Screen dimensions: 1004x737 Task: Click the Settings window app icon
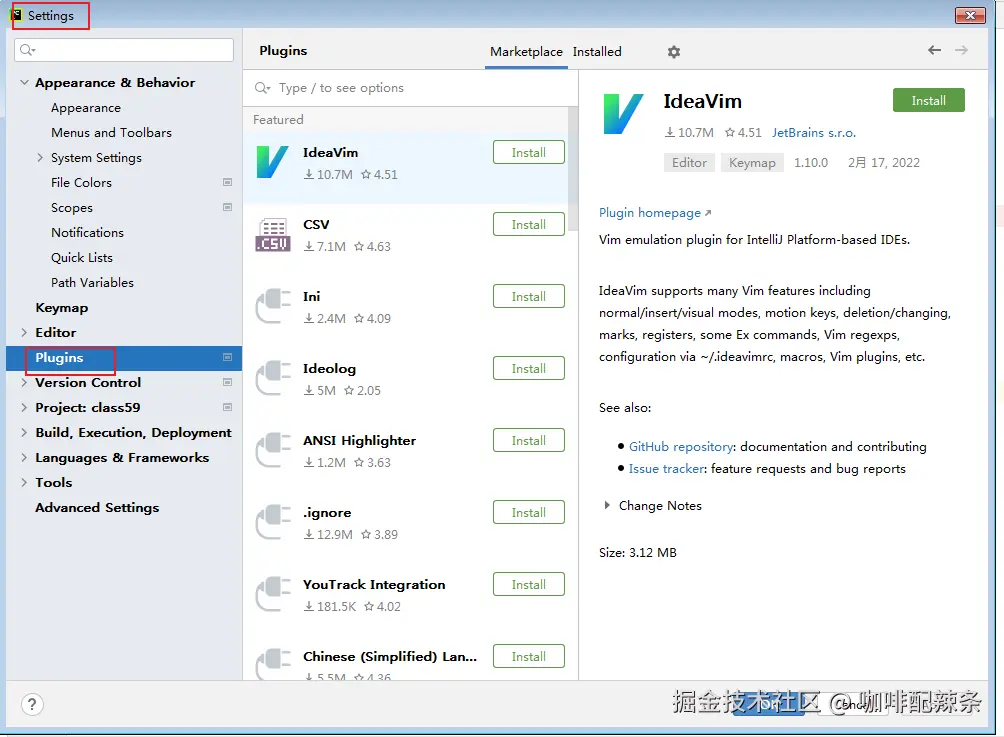click(x=17, y=15)
